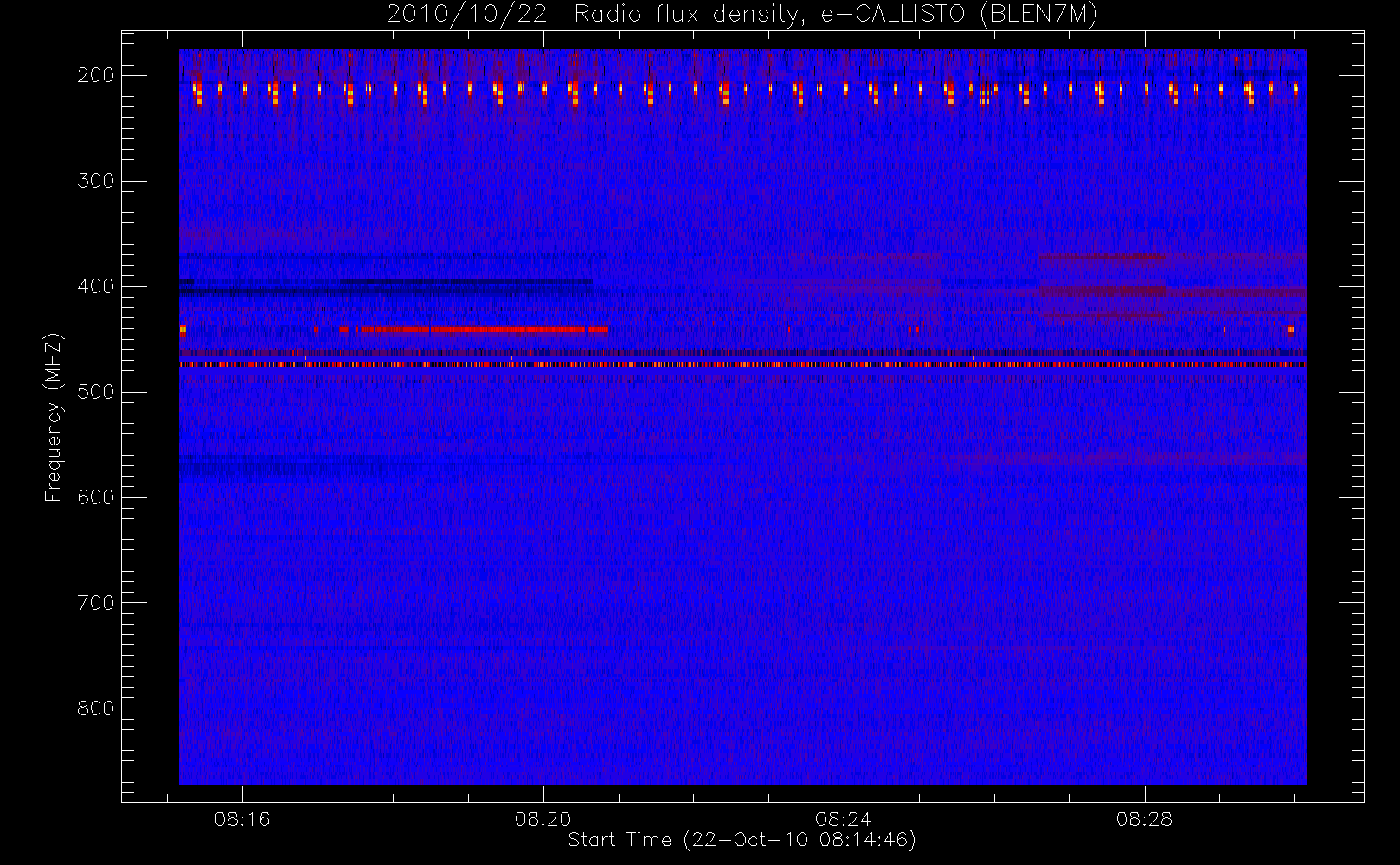
Task: Click the 08:16 time tick label
Action: point(242,819)
